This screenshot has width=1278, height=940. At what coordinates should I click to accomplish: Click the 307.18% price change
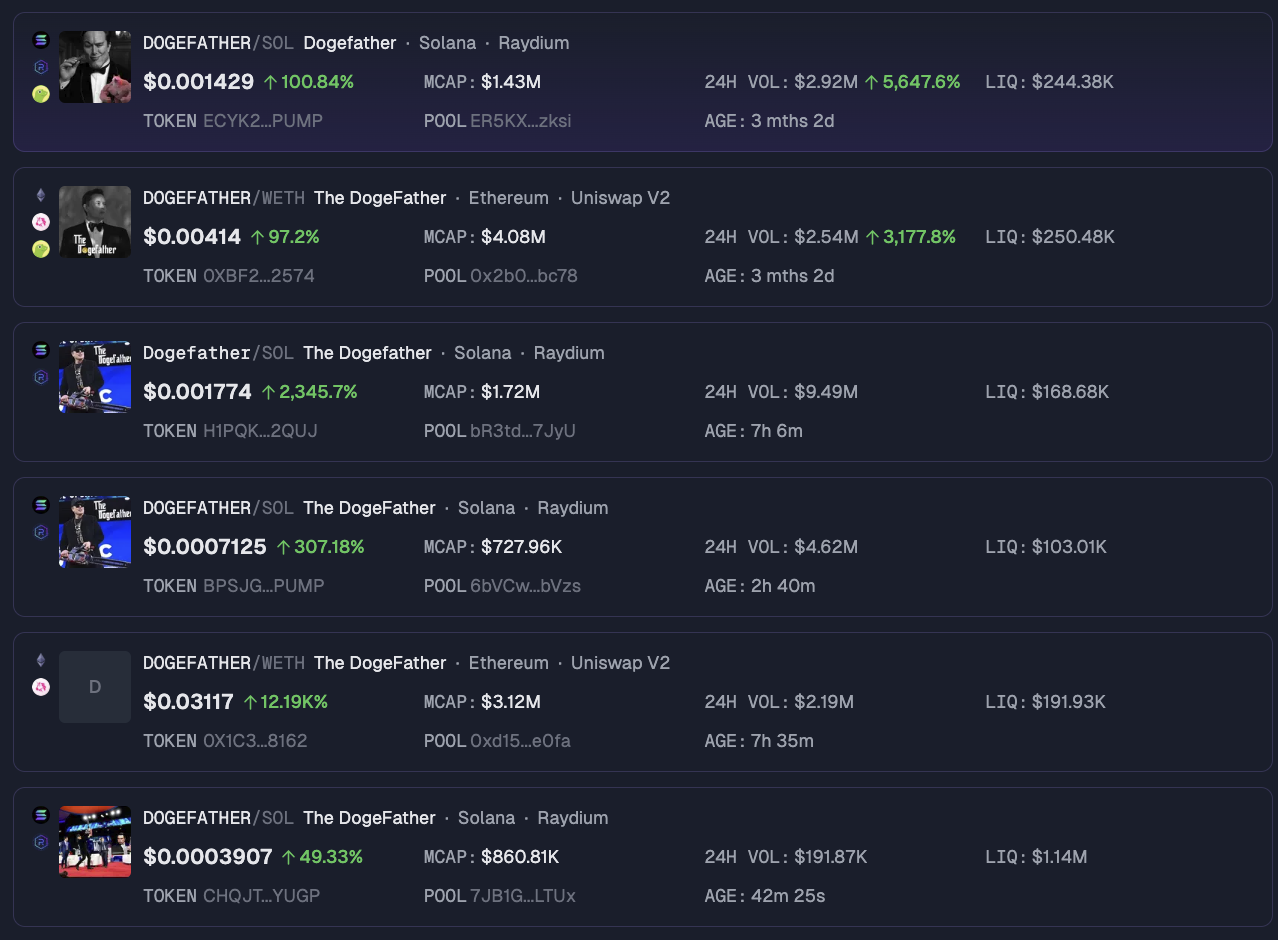321,547
